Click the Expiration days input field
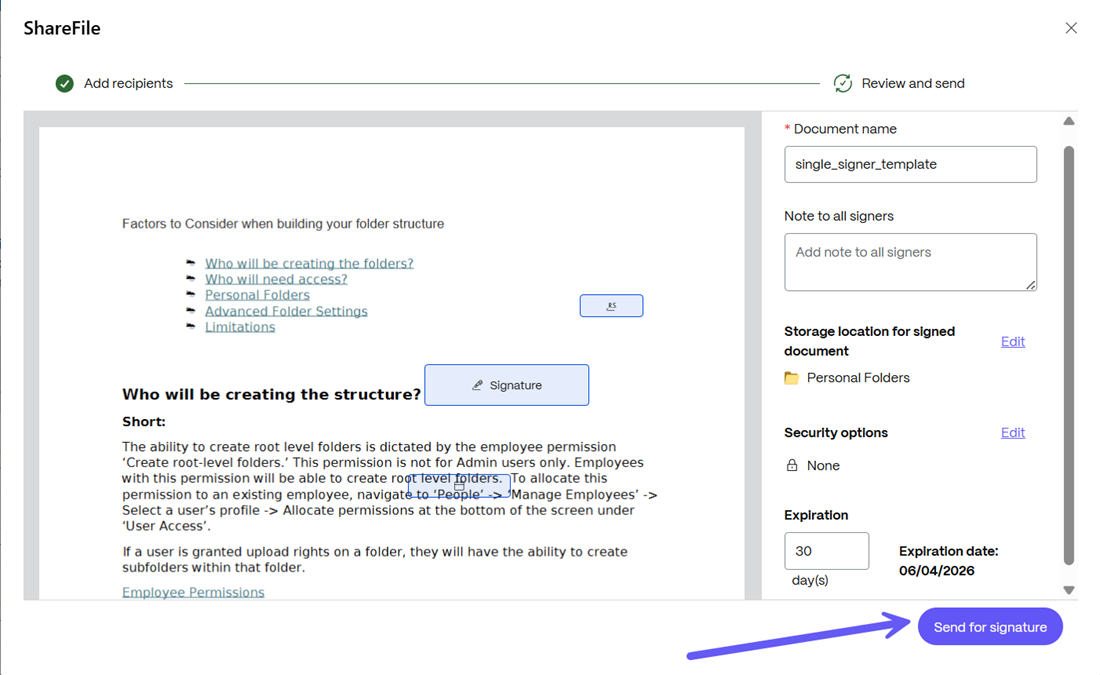 point(826,551)
